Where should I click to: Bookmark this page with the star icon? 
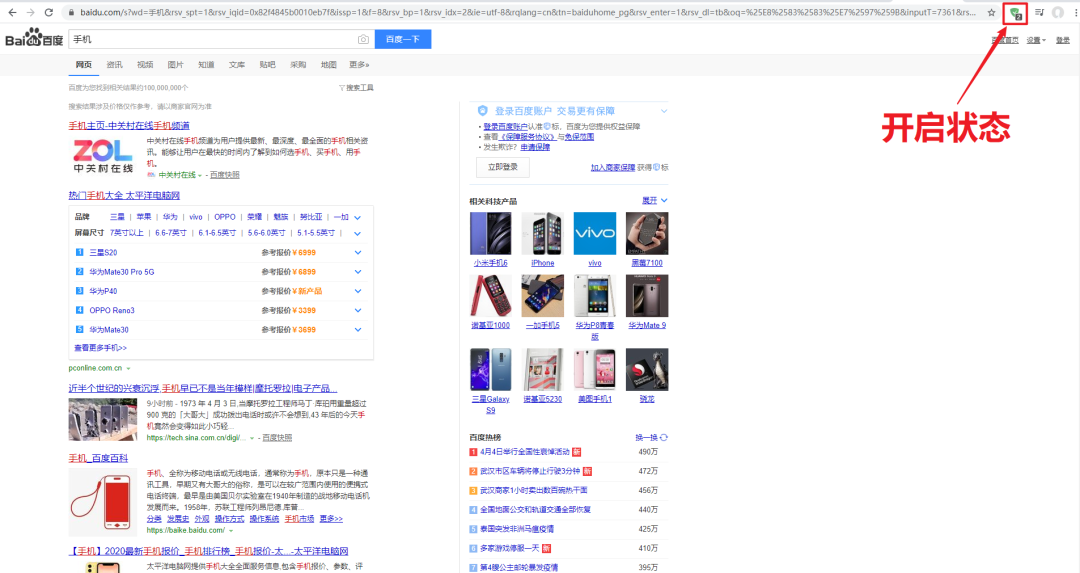coord(991,12)
